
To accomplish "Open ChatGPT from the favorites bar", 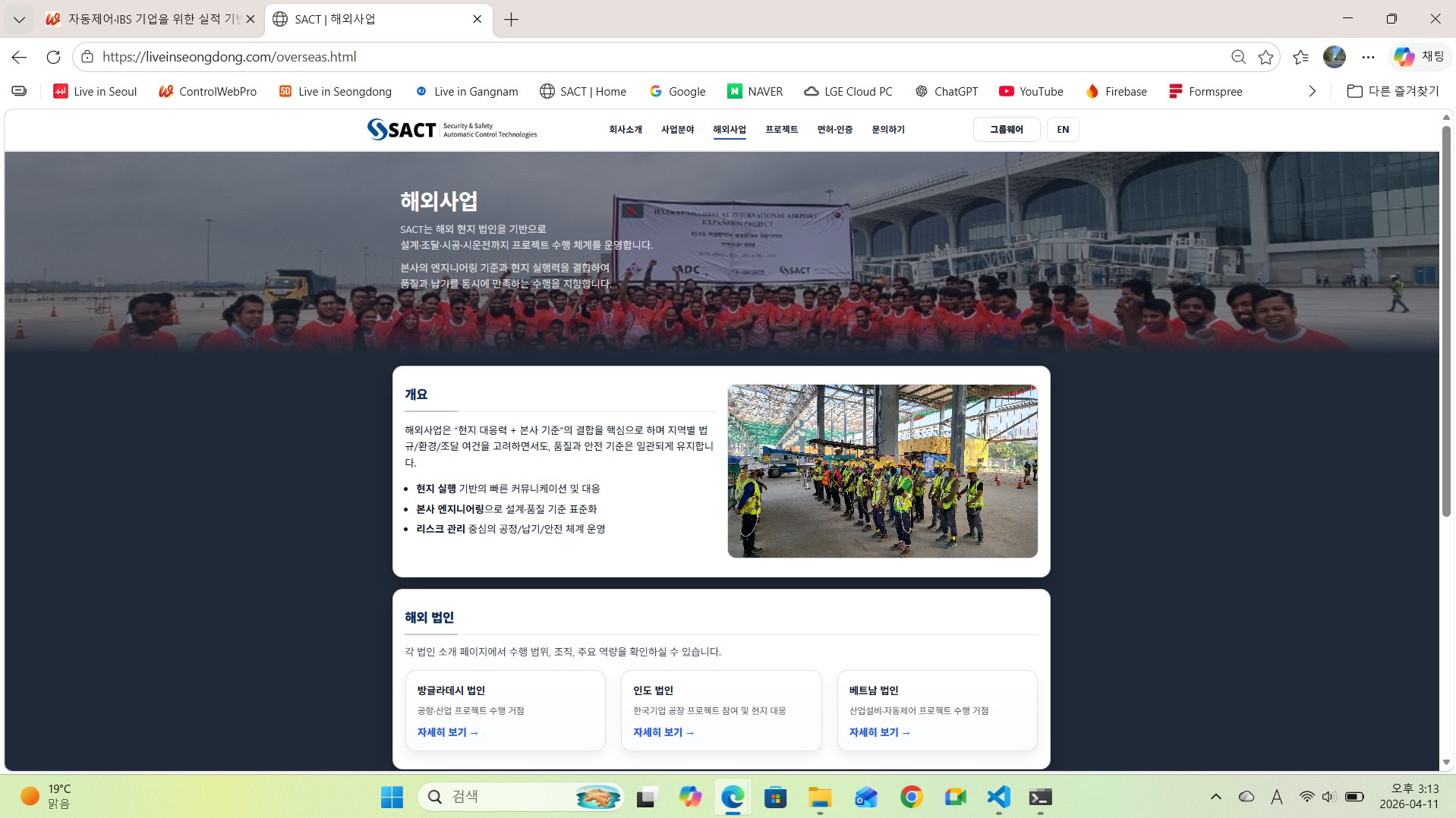I will coord(947,91).
